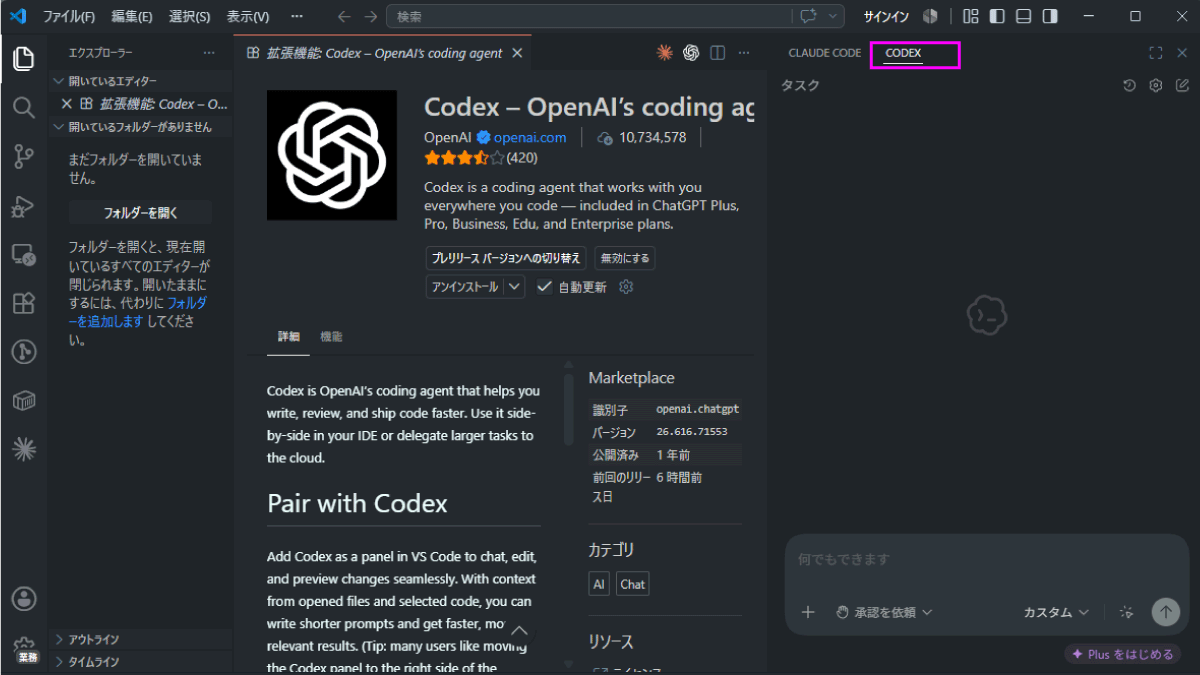Open the Extensions view
This screenshot has height=675, width=1200.
coord(24,304)
